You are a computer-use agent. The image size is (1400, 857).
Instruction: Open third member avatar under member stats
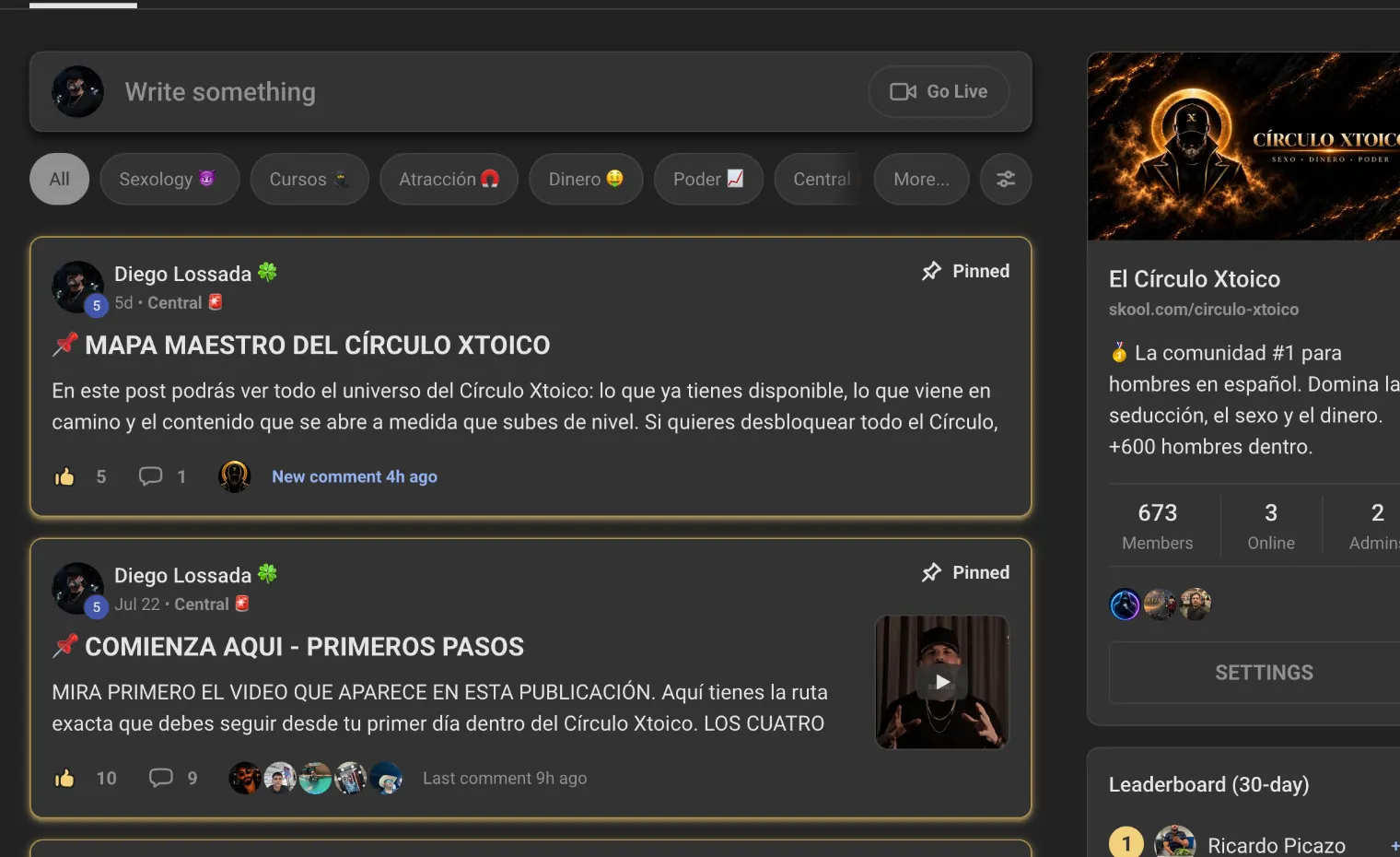1196,605
